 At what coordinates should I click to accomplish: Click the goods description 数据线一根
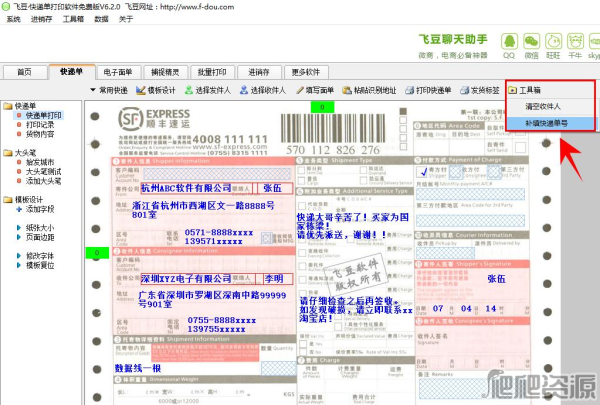[138, 368]
